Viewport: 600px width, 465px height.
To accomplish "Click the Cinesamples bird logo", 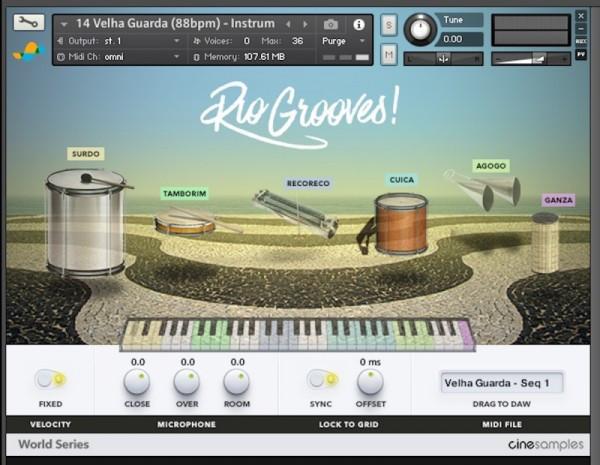I will point(29,52).
